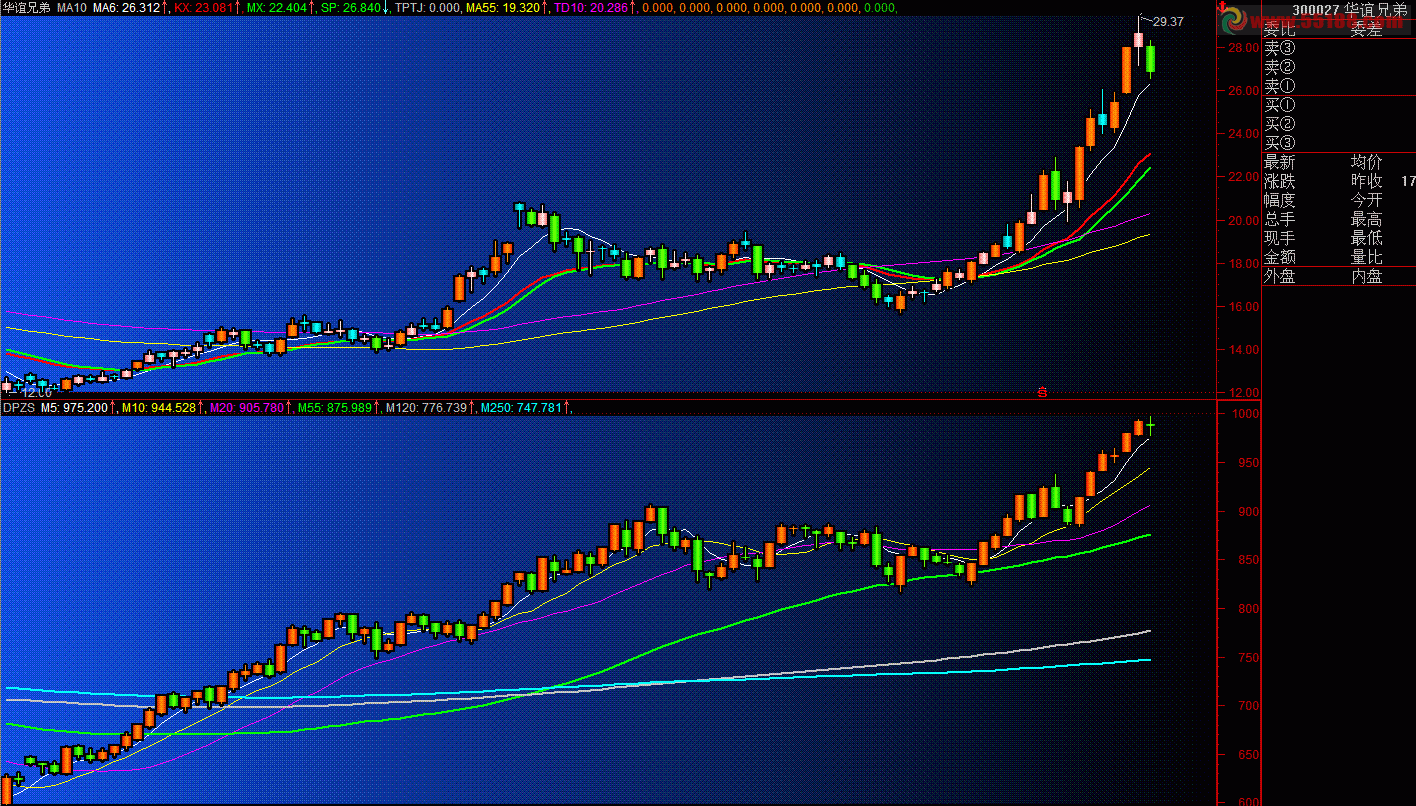
Task: Select the DPZS sub-chart indicator label
Action: click(18, 407)
